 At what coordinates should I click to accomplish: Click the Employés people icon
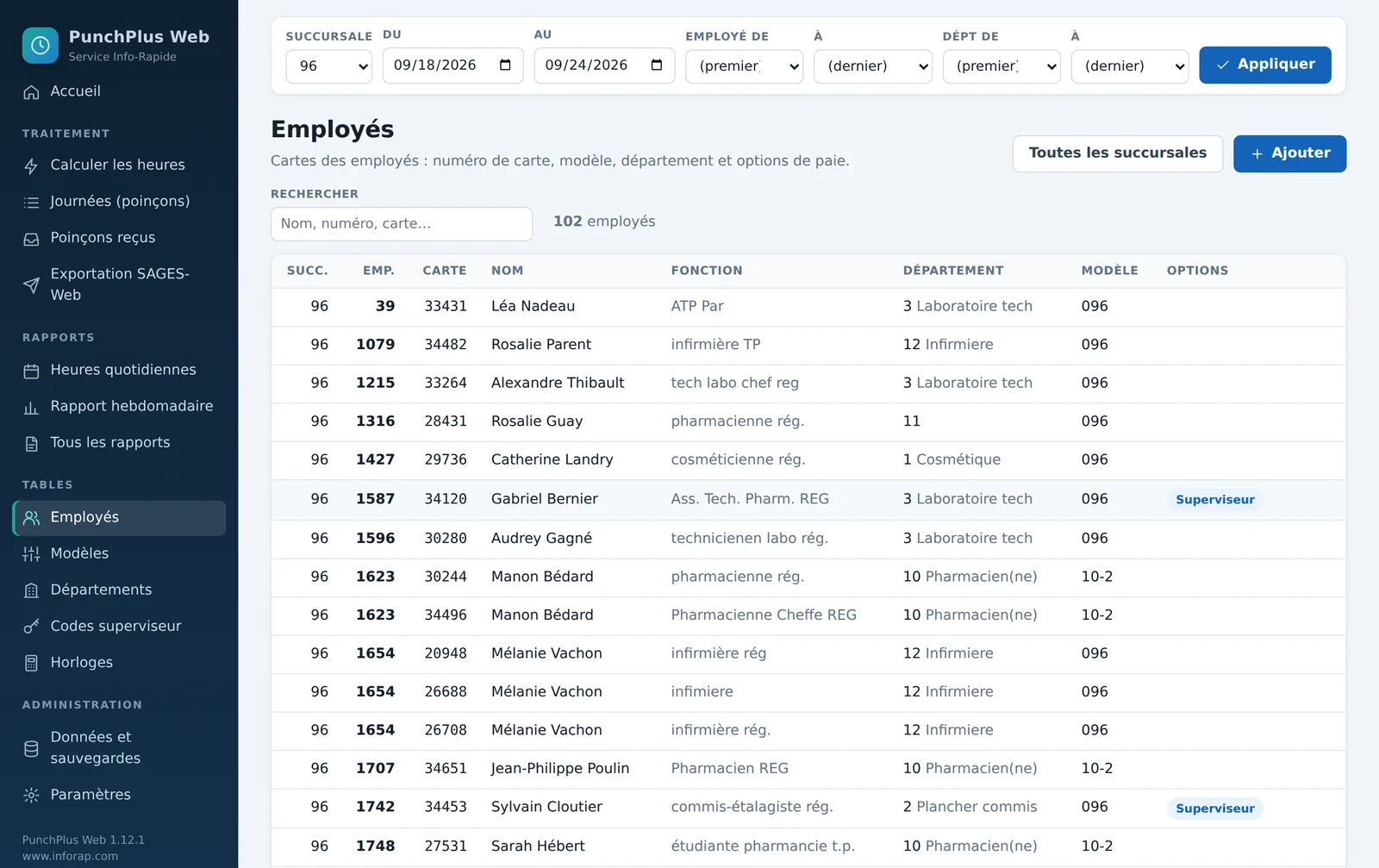[x=31, y=518]
